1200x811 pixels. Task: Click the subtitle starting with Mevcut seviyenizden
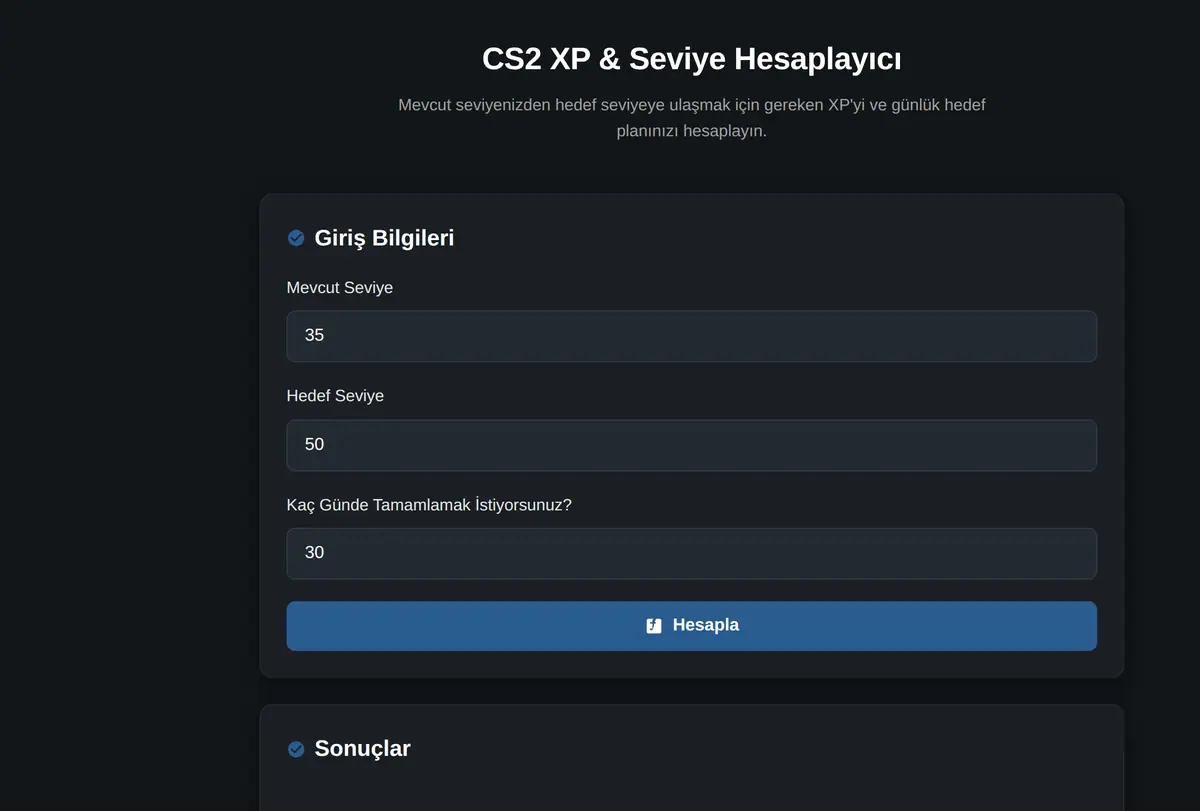pyautogui.click(x=691, y=118)
